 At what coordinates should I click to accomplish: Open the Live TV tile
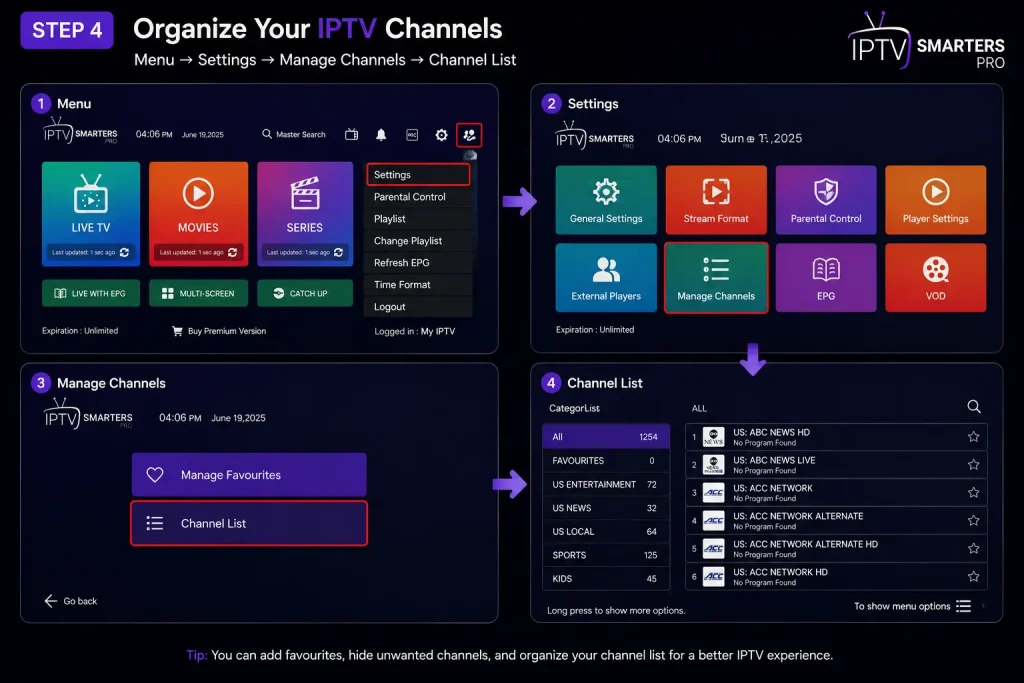(91, 214)
